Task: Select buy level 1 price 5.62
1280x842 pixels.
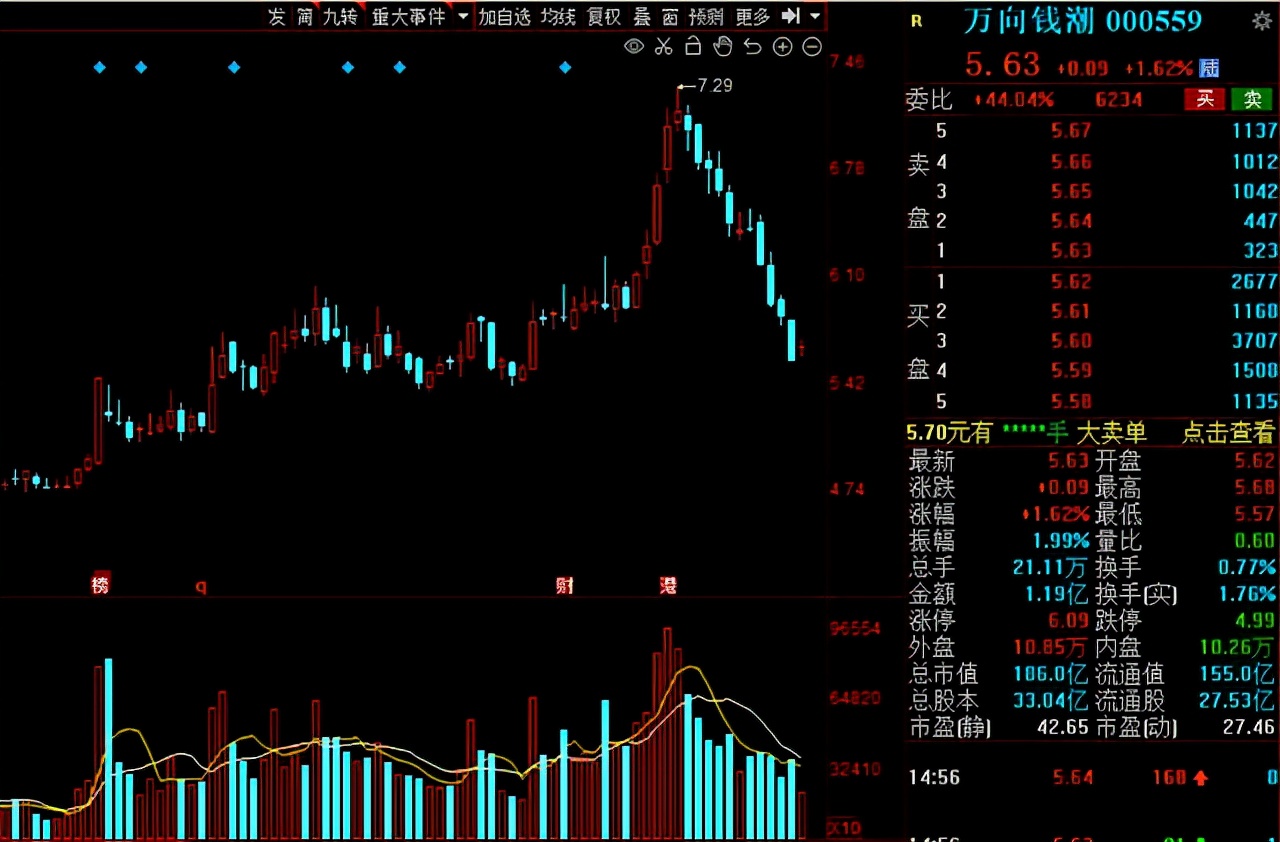Action: [x=1070, y=281]
